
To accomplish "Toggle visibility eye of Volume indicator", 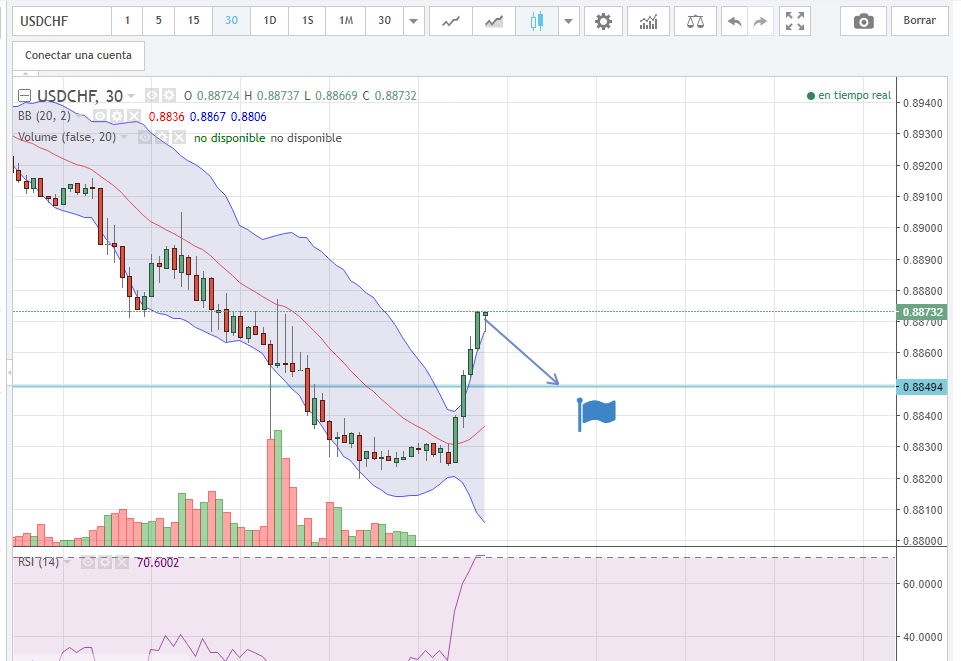I will pos(145,137).
